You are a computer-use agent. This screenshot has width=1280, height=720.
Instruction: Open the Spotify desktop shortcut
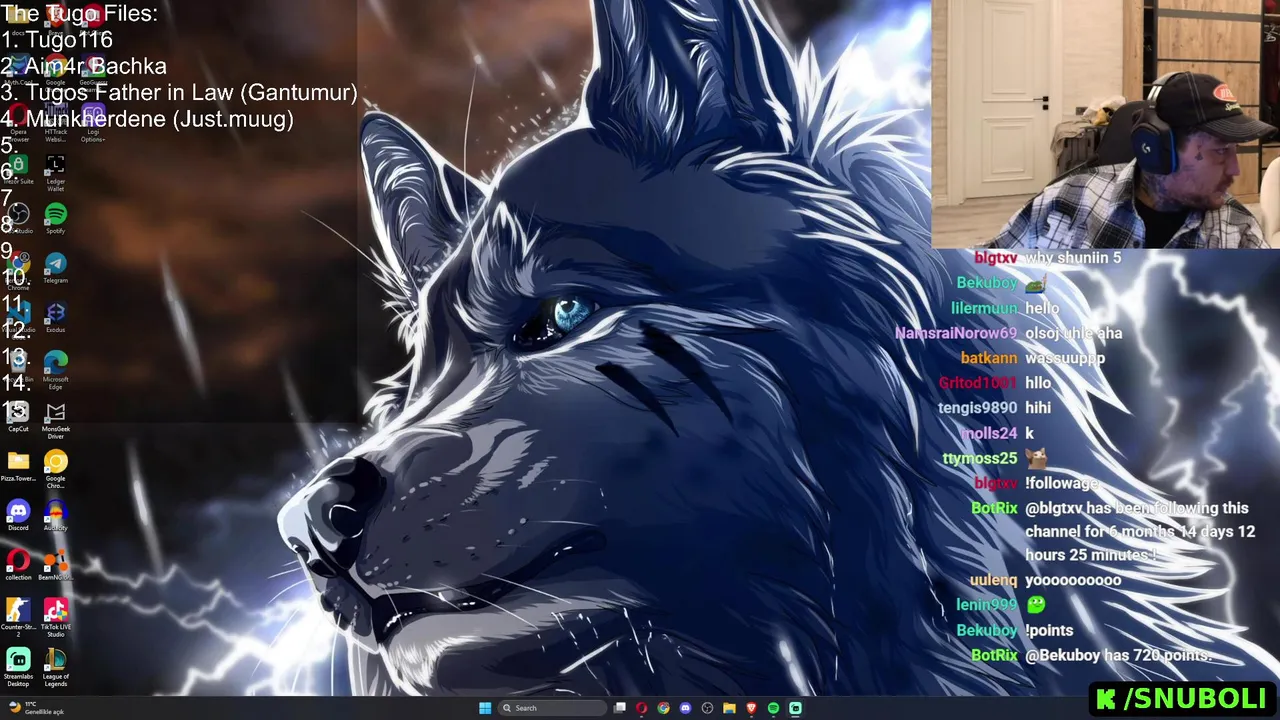point(56,219)
